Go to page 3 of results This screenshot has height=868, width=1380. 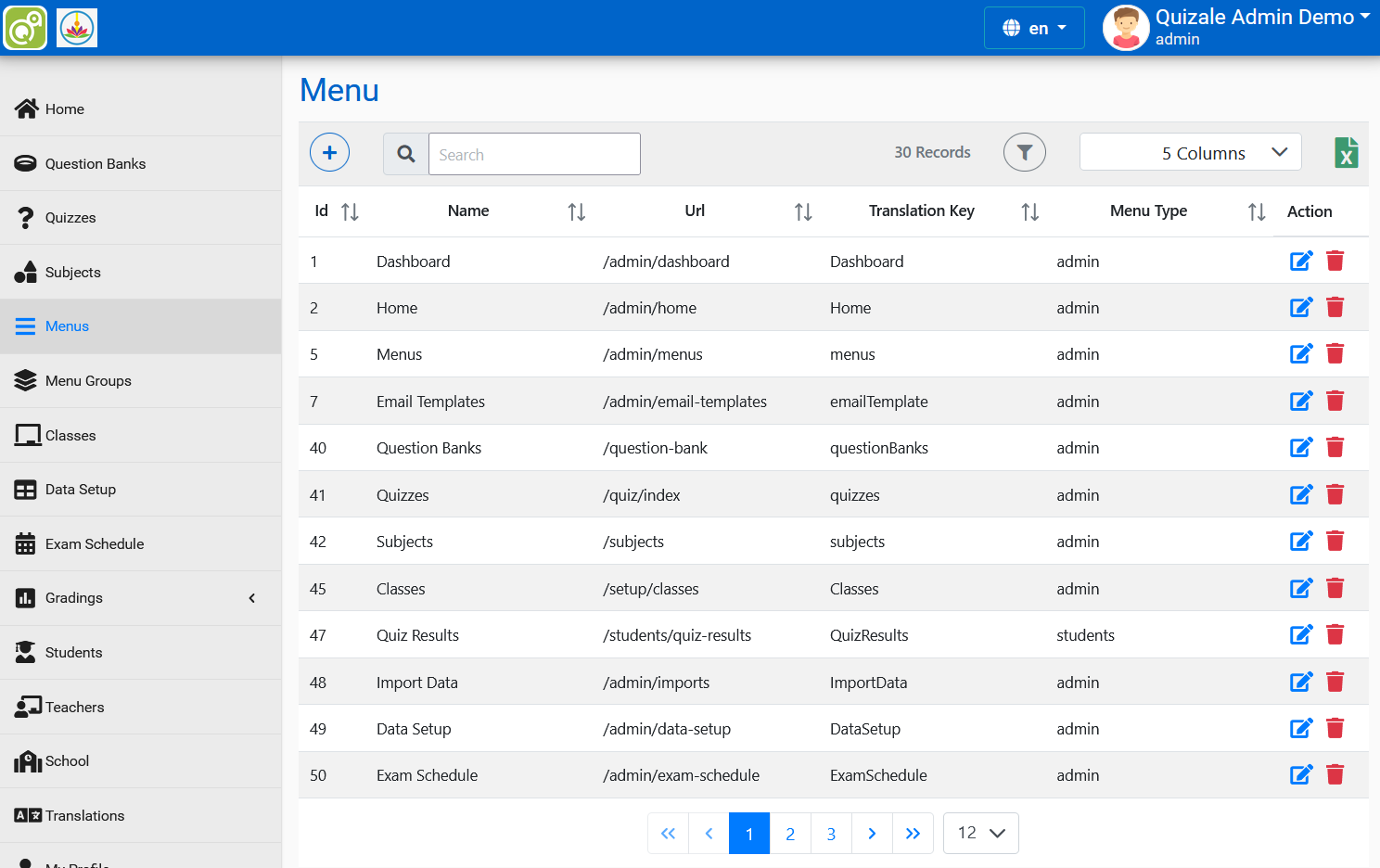pyautogui.click(x=830, y=833)
